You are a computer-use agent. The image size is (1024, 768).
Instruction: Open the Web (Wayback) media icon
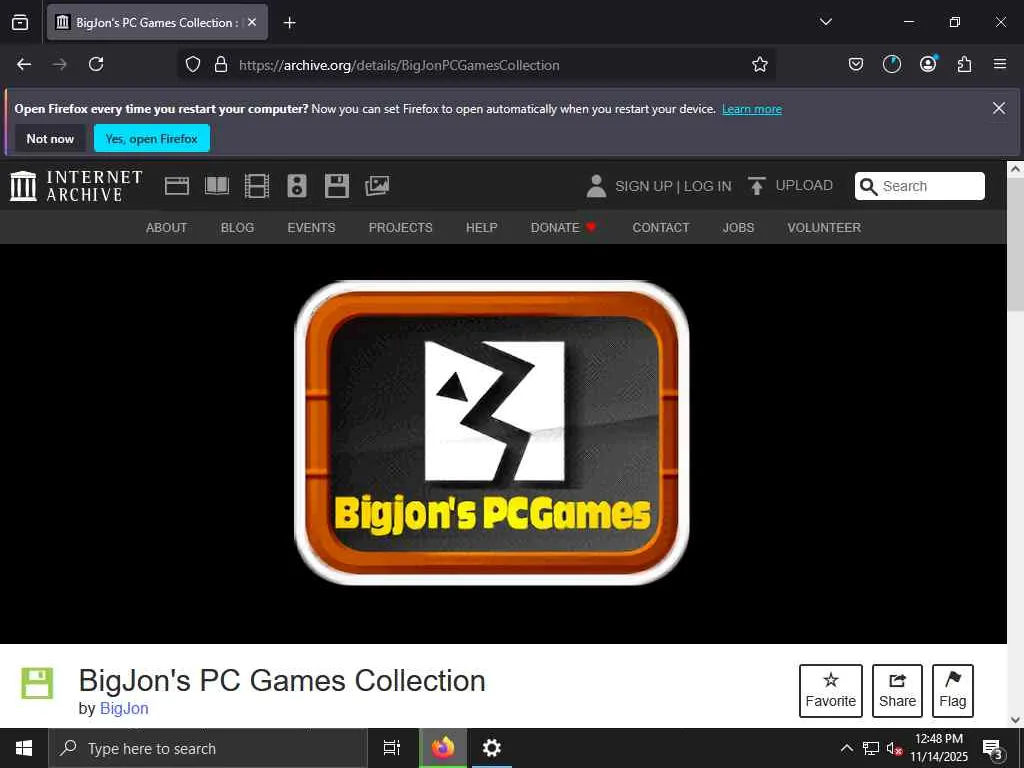pyautogui.click(x=177, y=186)
